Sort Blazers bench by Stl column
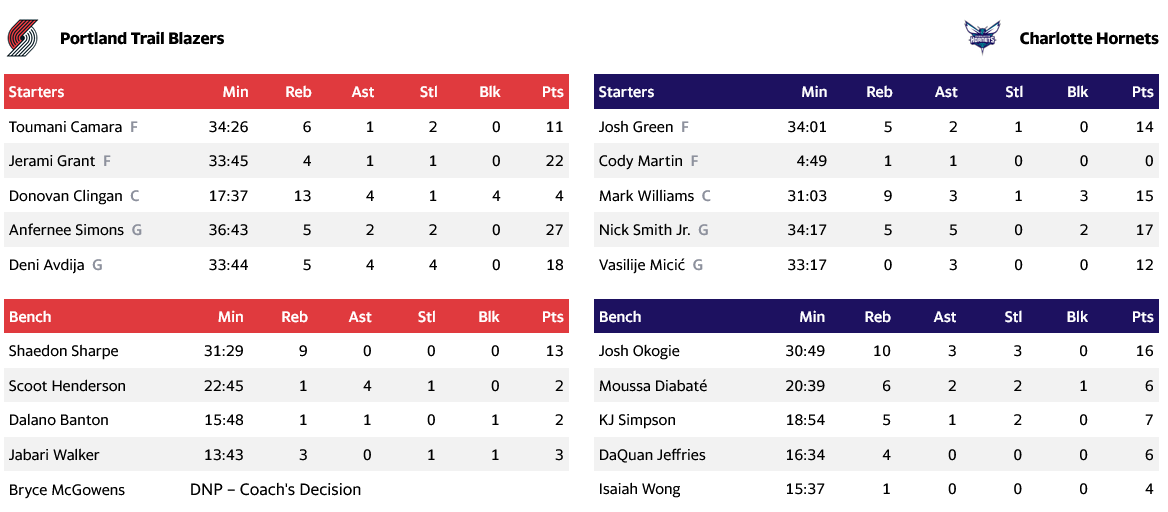Viewport: 1168px width, 512px height. tap(427, 317)
